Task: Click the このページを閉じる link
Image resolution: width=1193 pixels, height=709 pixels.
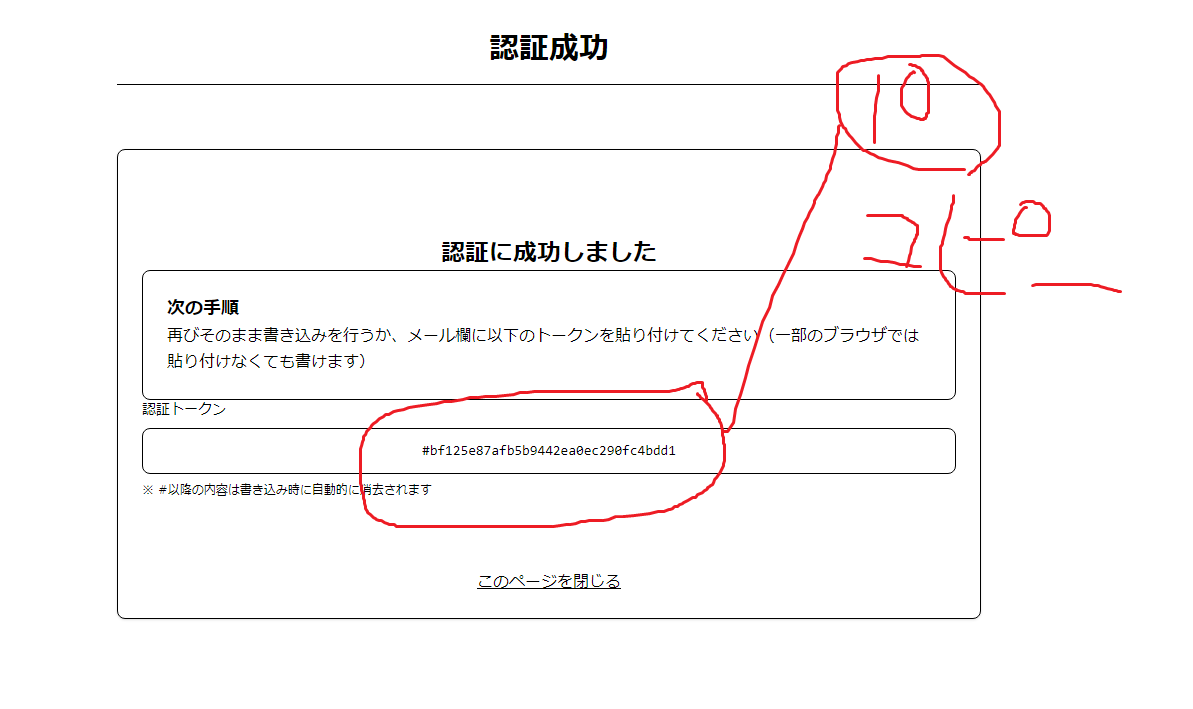Action: pos(548,581)
